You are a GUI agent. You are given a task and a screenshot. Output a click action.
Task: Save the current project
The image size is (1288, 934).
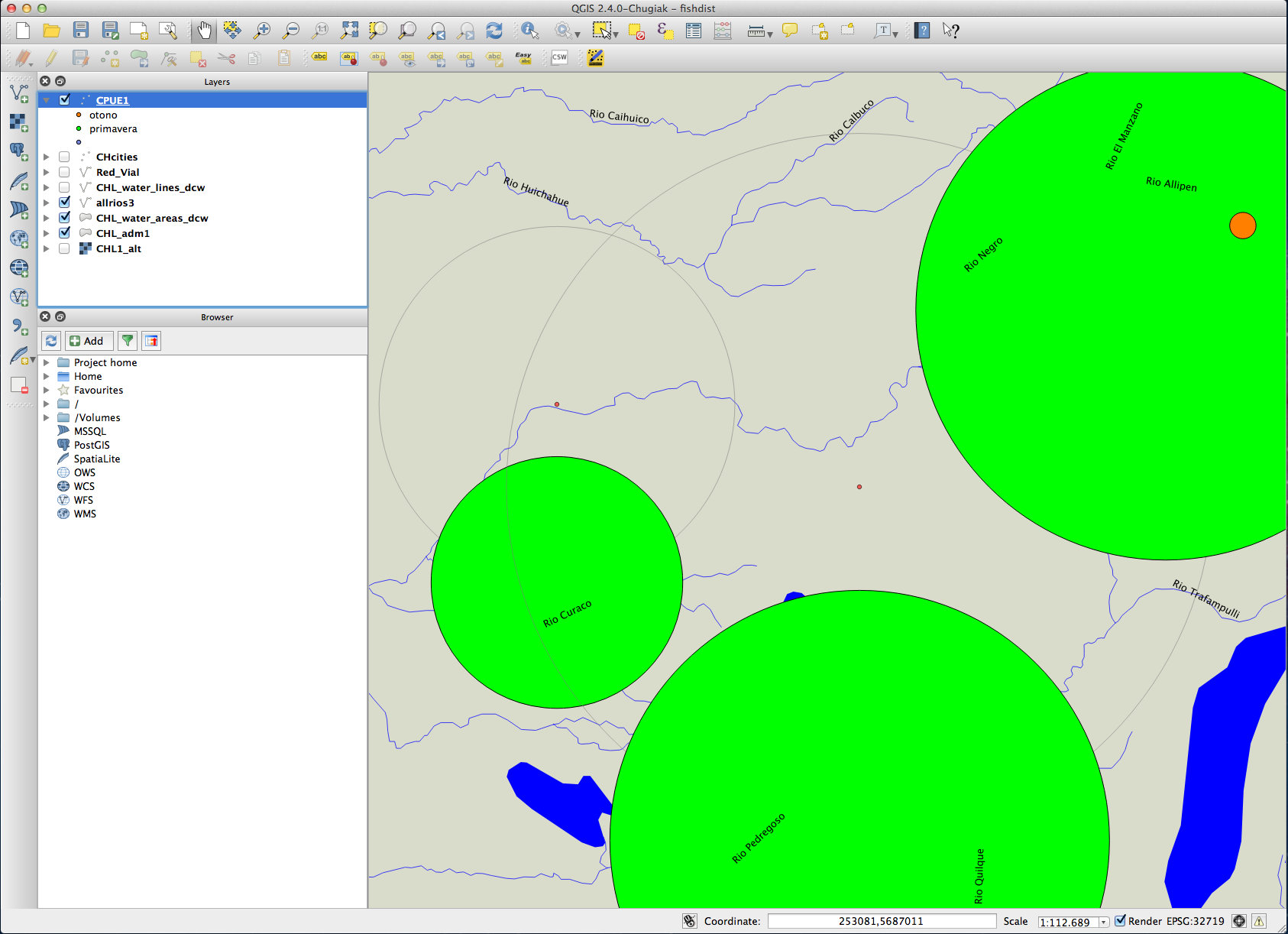(81, 31)
